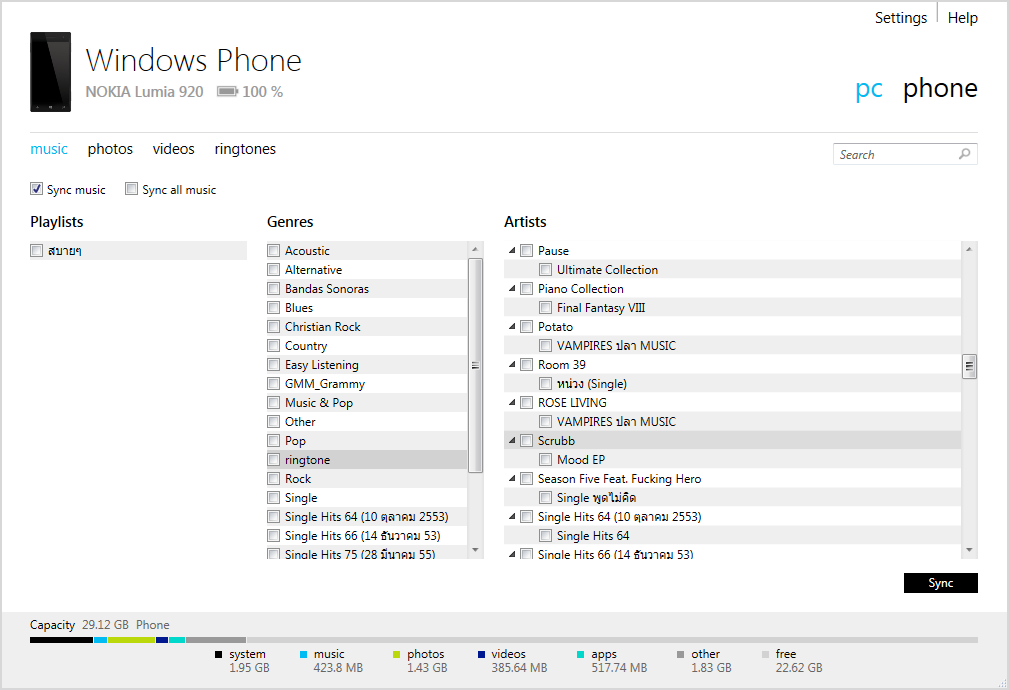Go to the ringtones tab

[245, 149]
